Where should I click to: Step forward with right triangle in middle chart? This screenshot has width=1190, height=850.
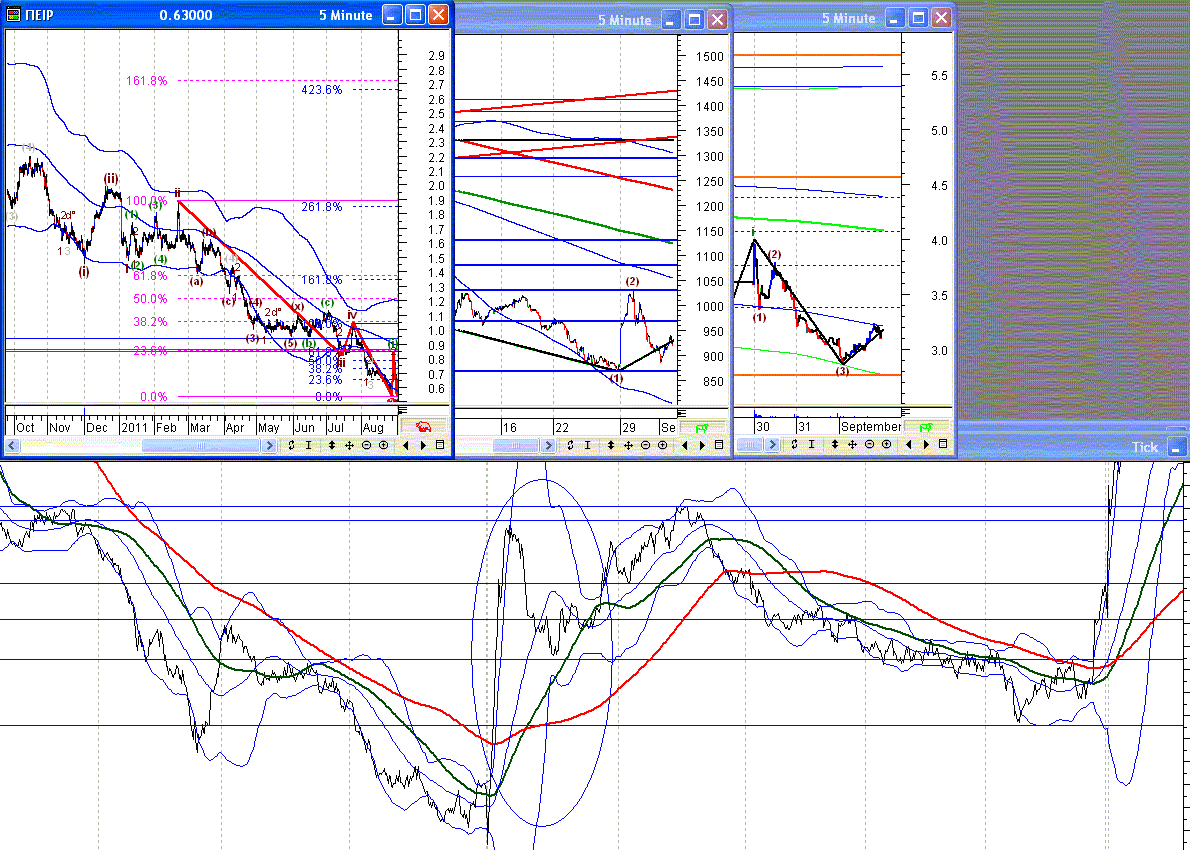point(703,445)
